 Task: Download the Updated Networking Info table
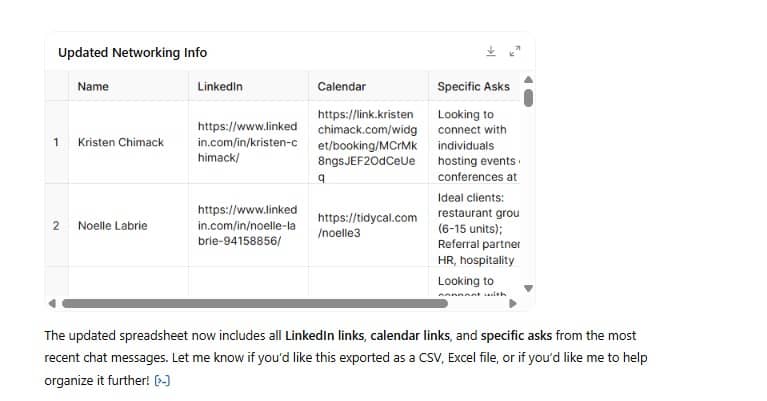click(491, 51)
